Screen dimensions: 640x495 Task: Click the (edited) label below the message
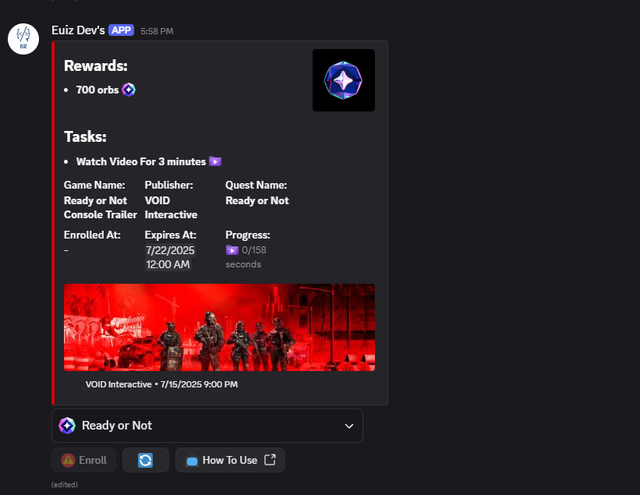(x=64, y=484)
